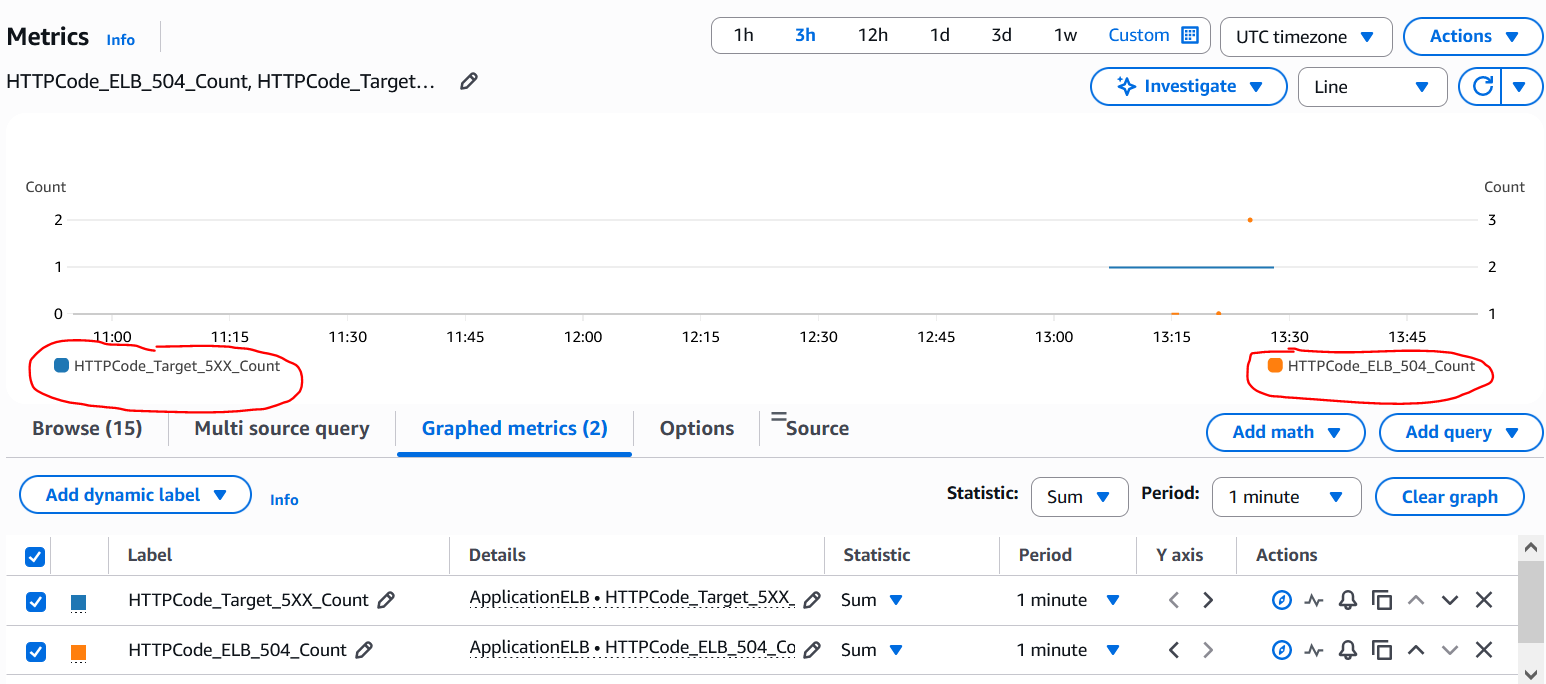Image resolution: width=1546 pixels, height=684 pixels.
Task: Remove HTTPCode_Target_5XX_Count row with X icon
Action: tap(1484, 600)
